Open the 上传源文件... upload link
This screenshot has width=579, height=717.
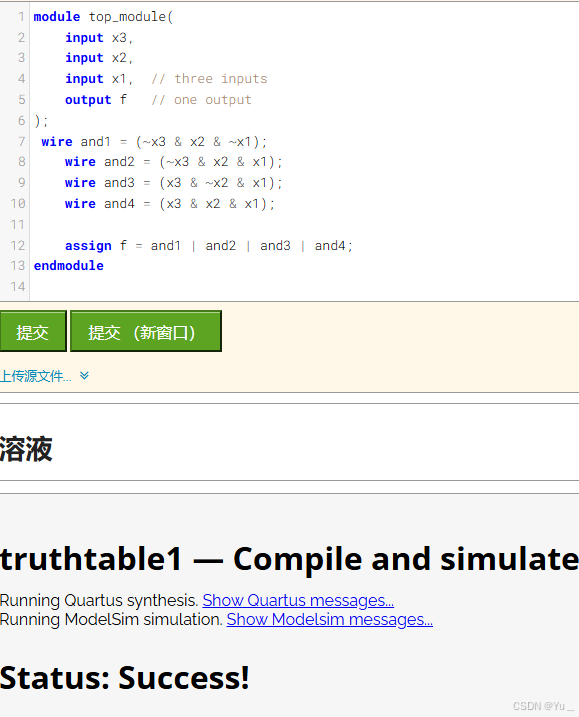[36, 376]
